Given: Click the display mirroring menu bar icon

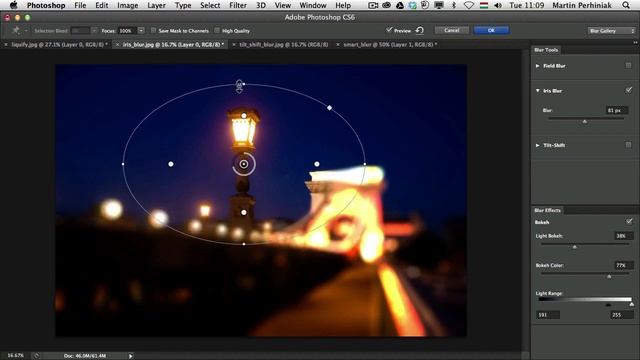Looking at the screenshot, I should [x=439, y=5].
